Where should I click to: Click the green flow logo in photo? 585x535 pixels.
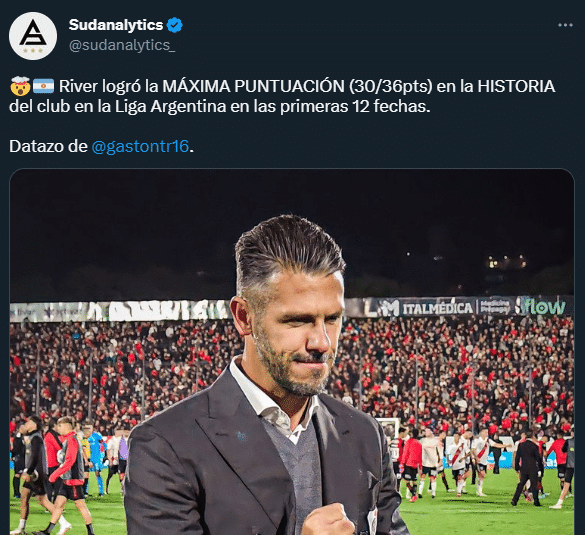coord(542,306)
